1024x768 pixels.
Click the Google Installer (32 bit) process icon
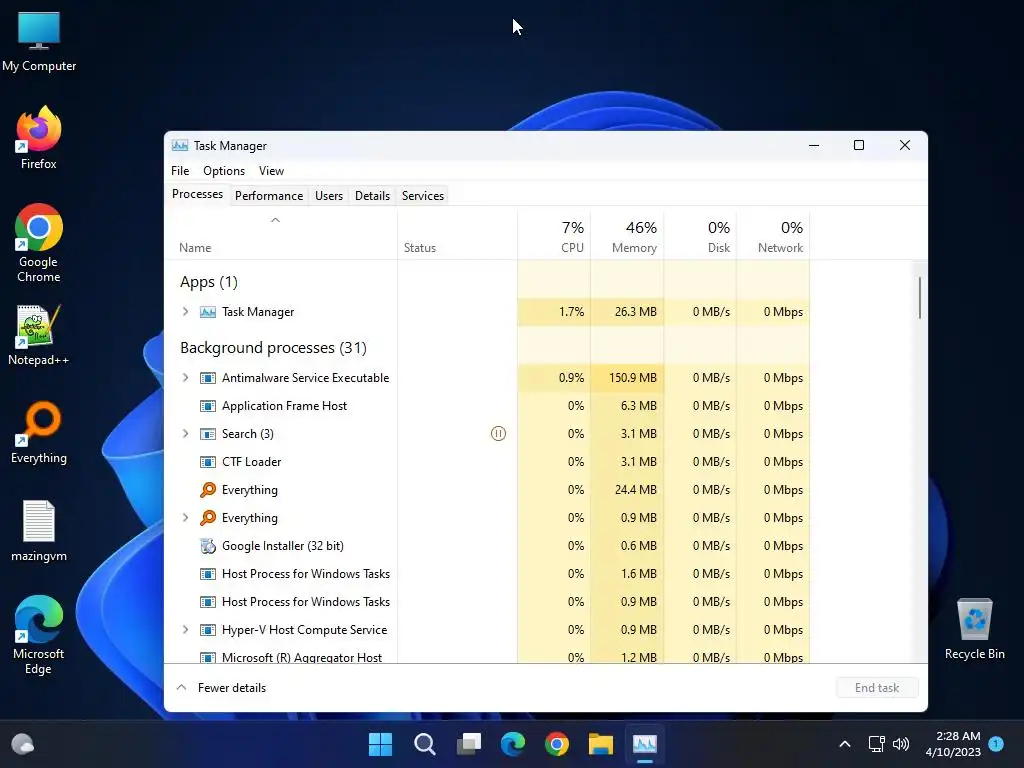click(208, 546)
